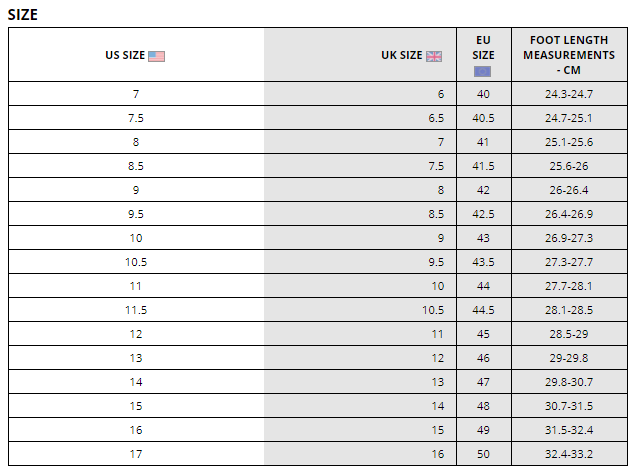Click the US flag icon
The width and height of the screenshot is (634, 474).
click(x=156, y=56)
